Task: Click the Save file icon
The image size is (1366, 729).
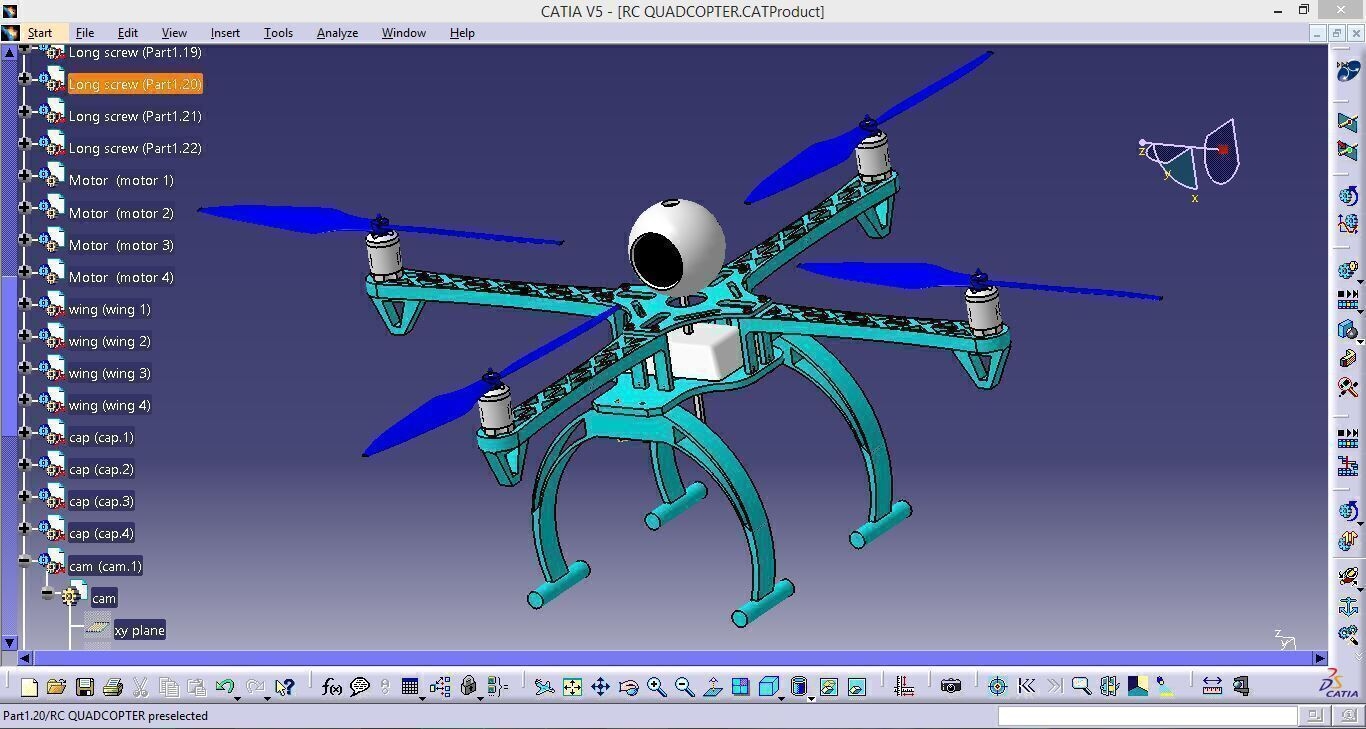Action: (85, 686)
